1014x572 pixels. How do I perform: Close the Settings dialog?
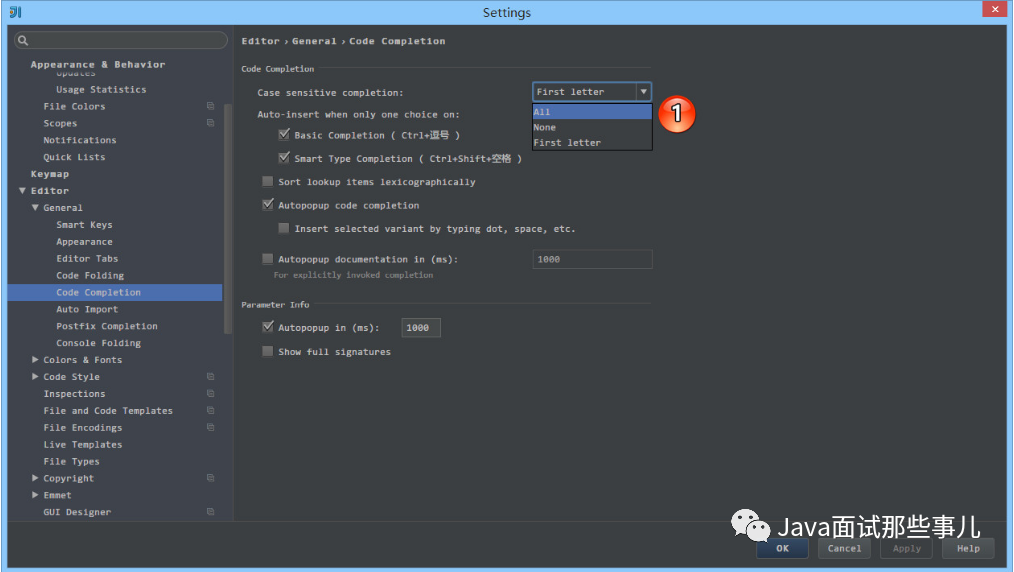[995, 9]
